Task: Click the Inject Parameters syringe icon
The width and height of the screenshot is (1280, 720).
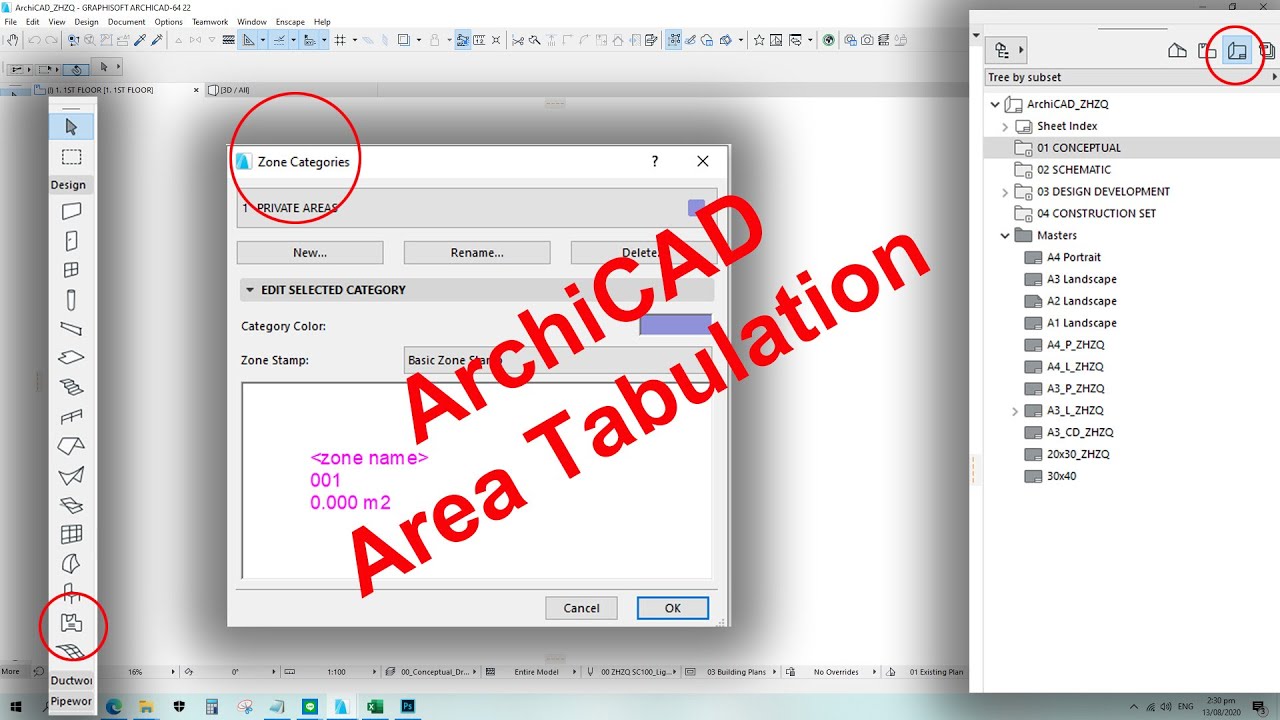Action: pyautogui.click(x=157, y=40)
